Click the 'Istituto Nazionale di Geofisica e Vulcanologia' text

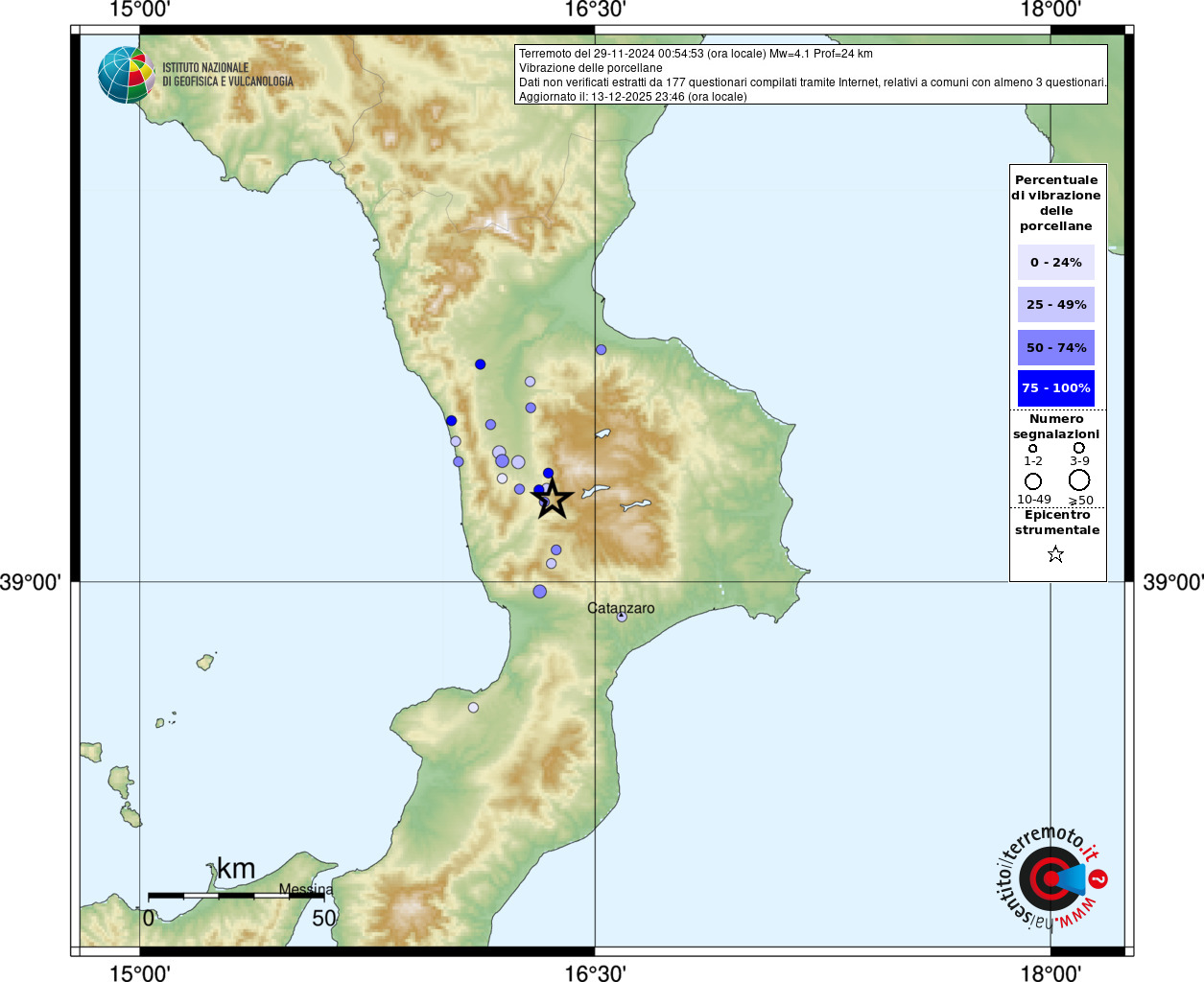point(227,75)
